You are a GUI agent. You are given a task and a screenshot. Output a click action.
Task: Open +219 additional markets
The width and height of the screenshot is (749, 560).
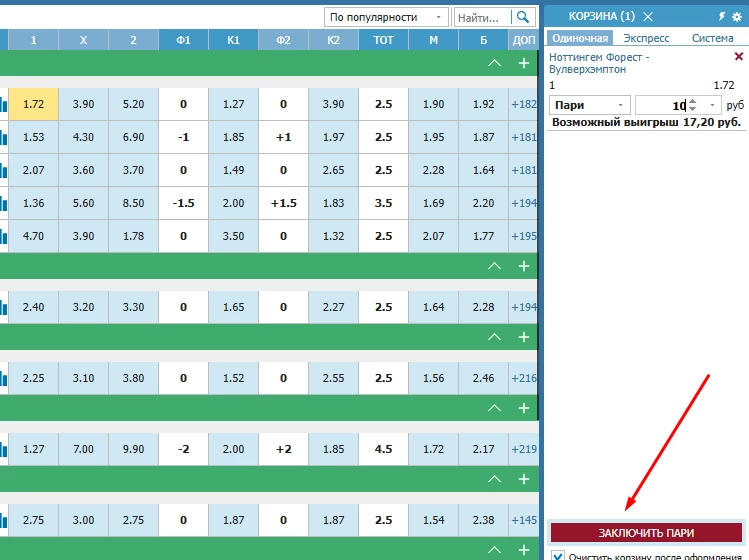point(524,449)
